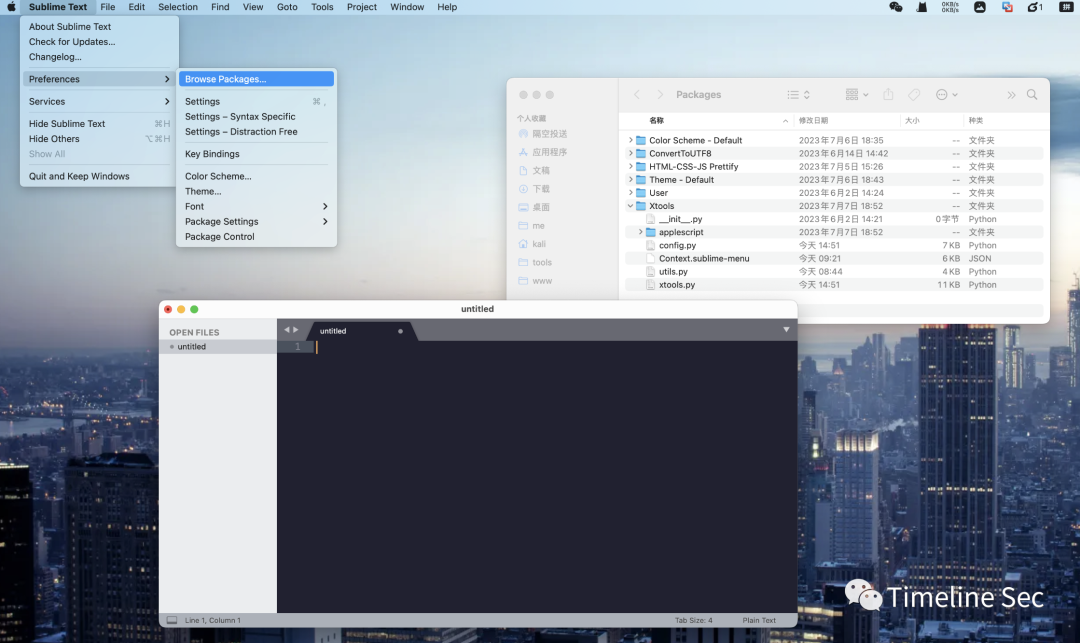
Task: Open the action ellipsis dropdown in Finder
Action: pyautogui.click(x=947, y=94)
